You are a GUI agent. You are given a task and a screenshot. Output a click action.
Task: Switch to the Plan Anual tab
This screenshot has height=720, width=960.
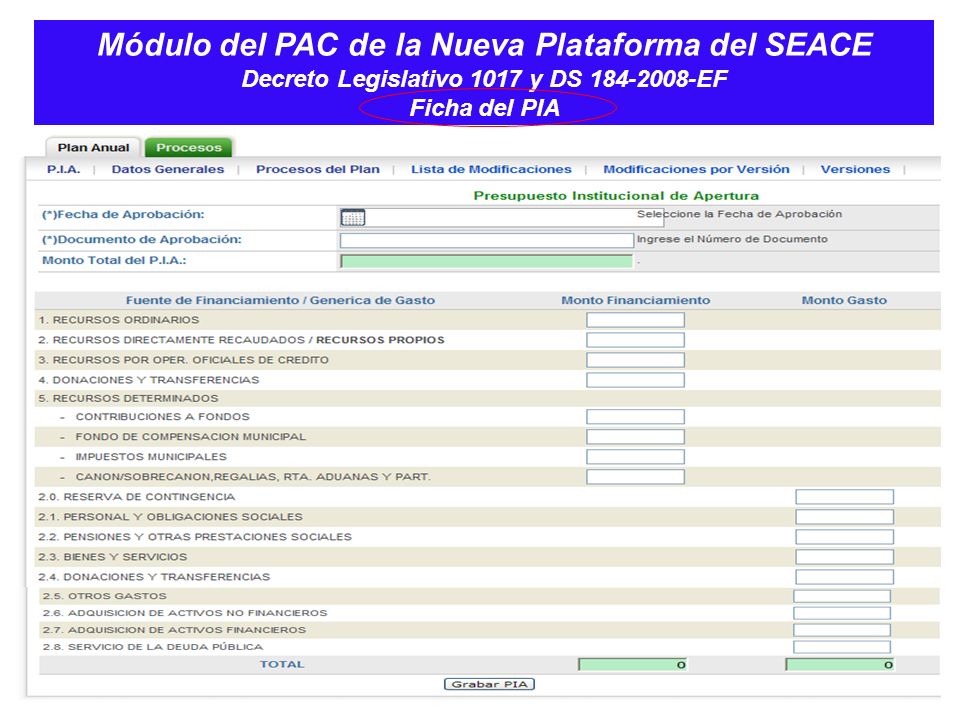[x=94, y=148]
